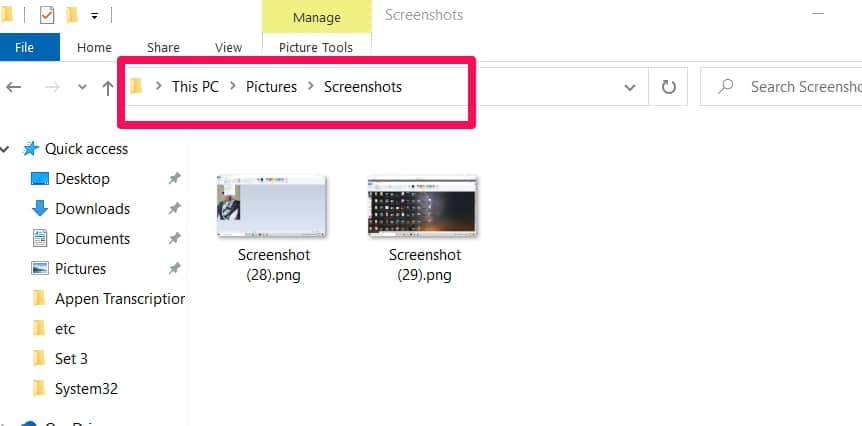The height and width of the screenshot is (426, 862).
Task: Click the Search Screenshots box
Action: [781, 87]
